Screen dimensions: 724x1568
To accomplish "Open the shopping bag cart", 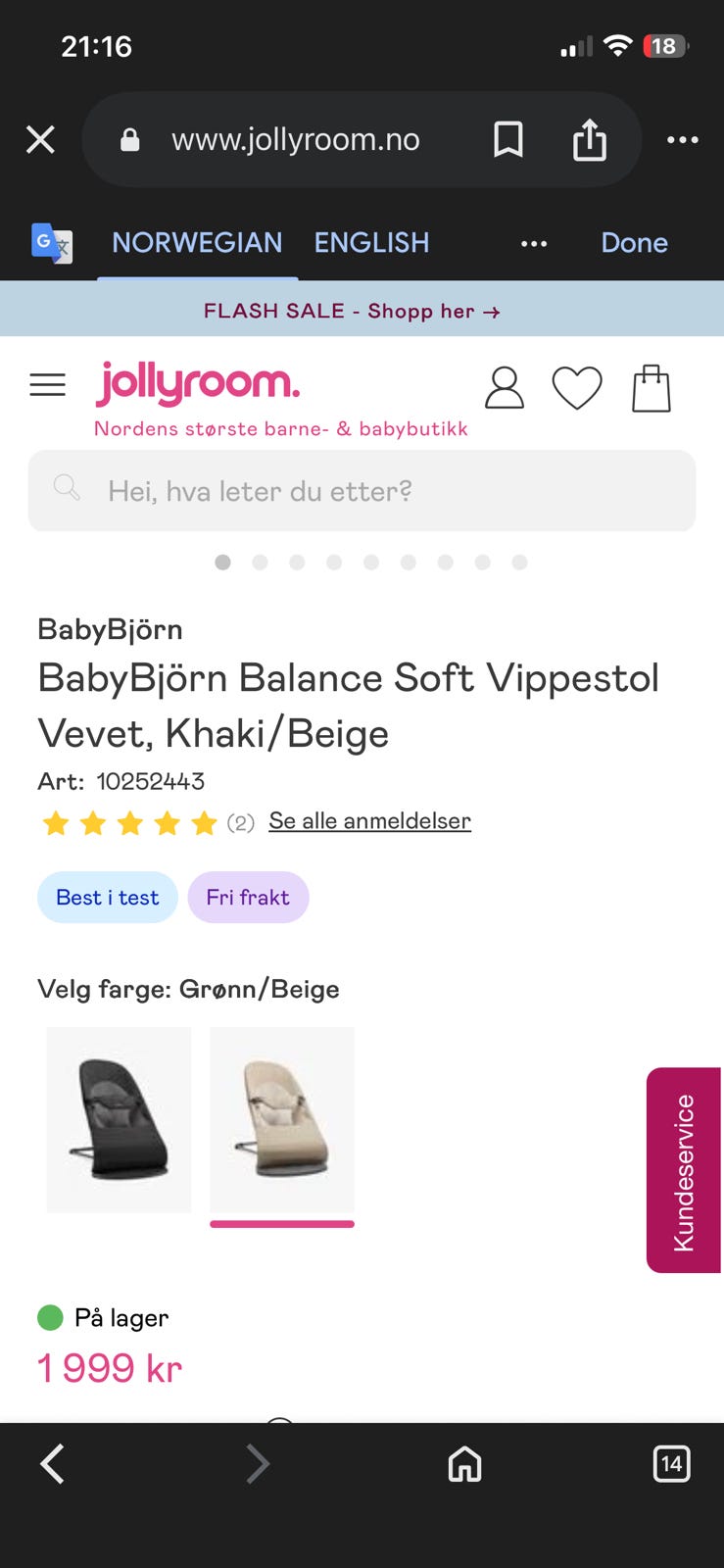I will point(651,388).
